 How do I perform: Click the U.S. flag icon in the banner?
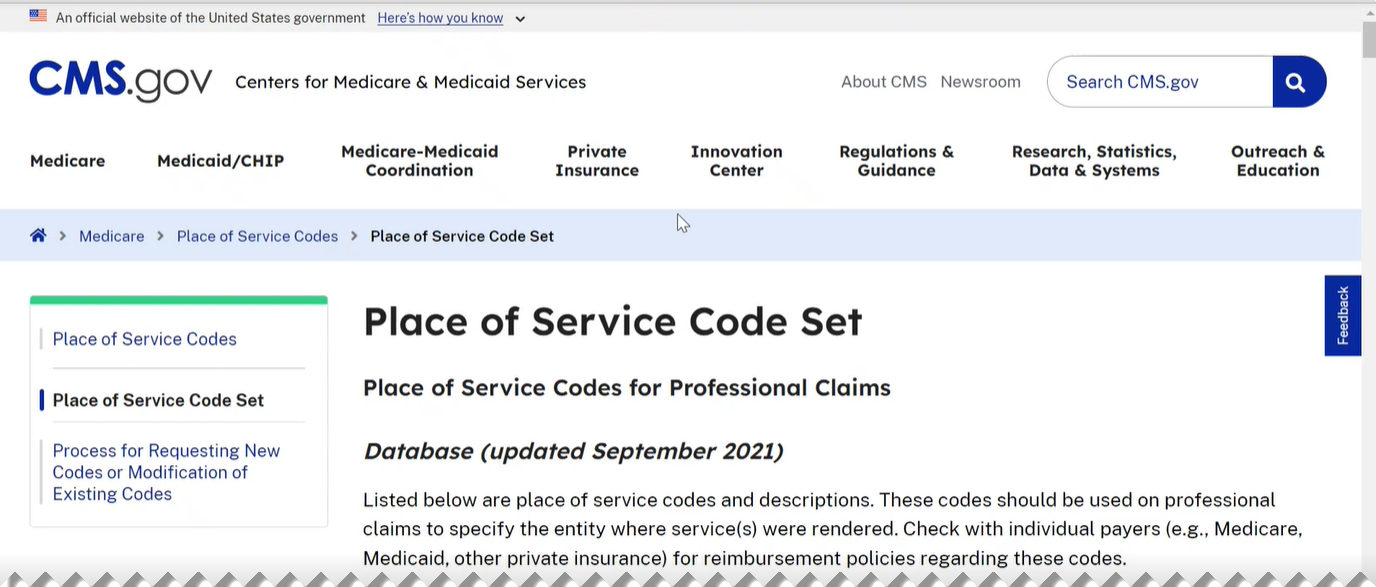37,15
